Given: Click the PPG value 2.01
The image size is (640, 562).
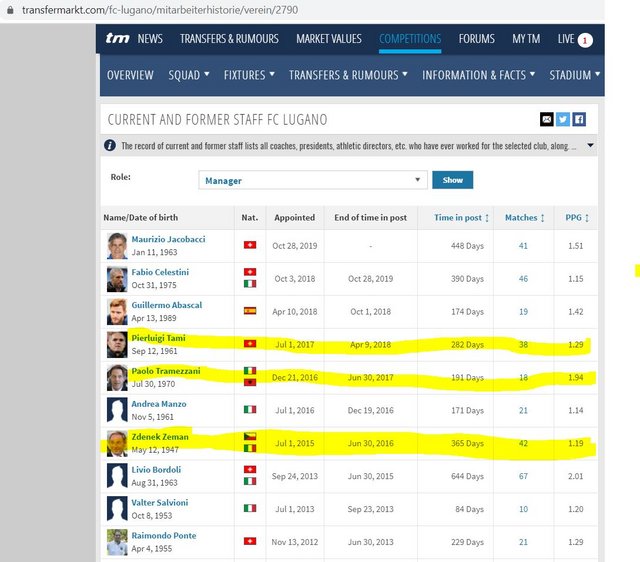Looking at the screenshot, I should point(576,476).
